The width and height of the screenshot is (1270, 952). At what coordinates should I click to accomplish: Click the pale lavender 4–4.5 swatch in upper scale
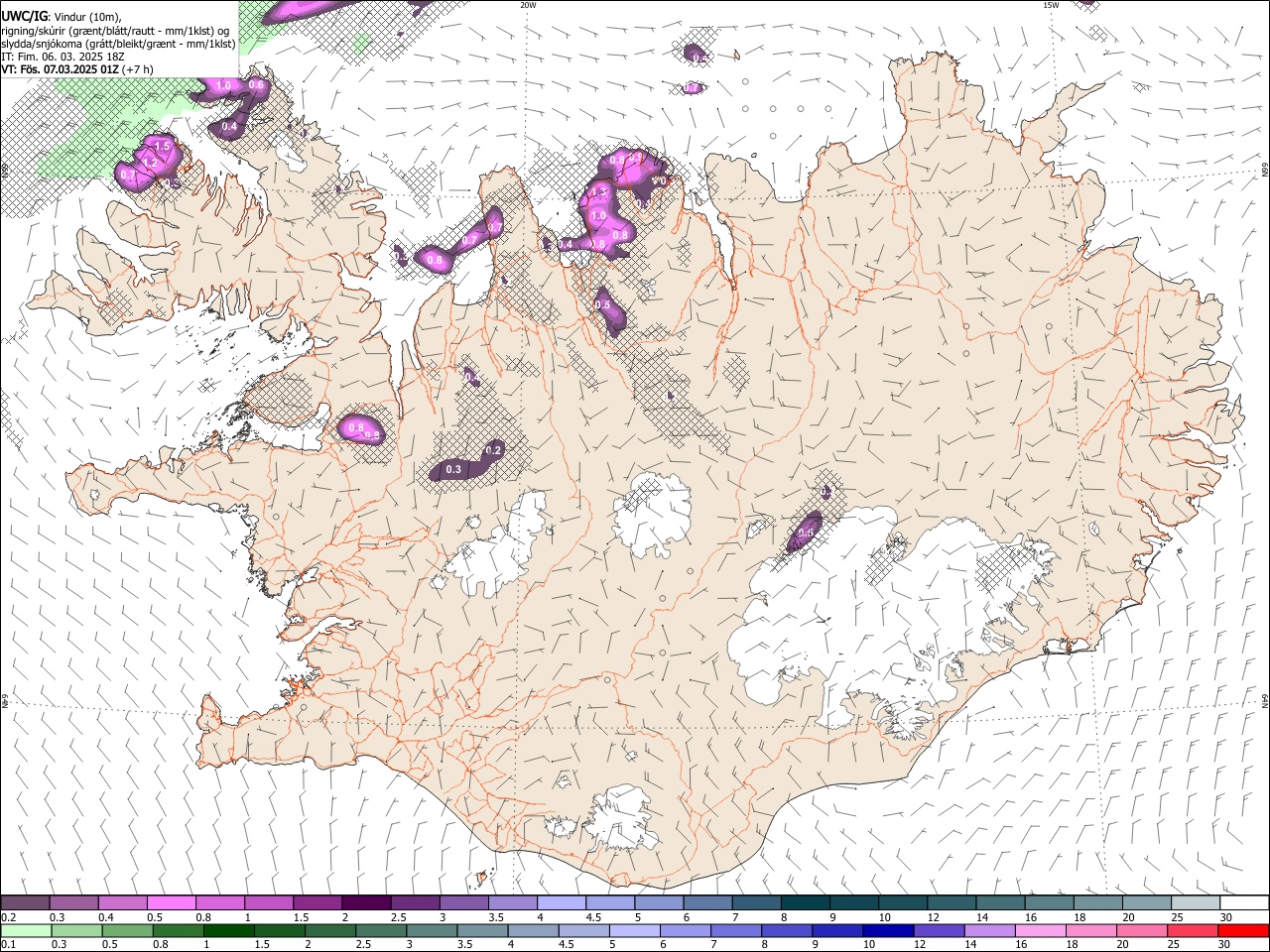tap(561, 902)
